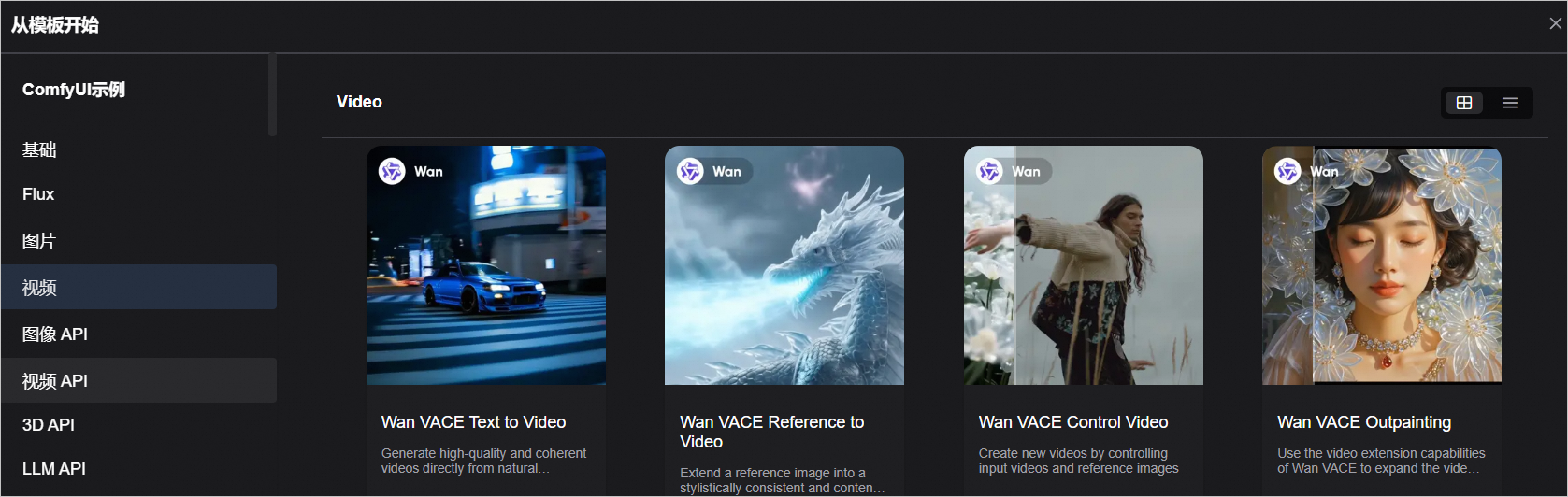
Task: Open the 图像 API category
Action: click(138, 334)
